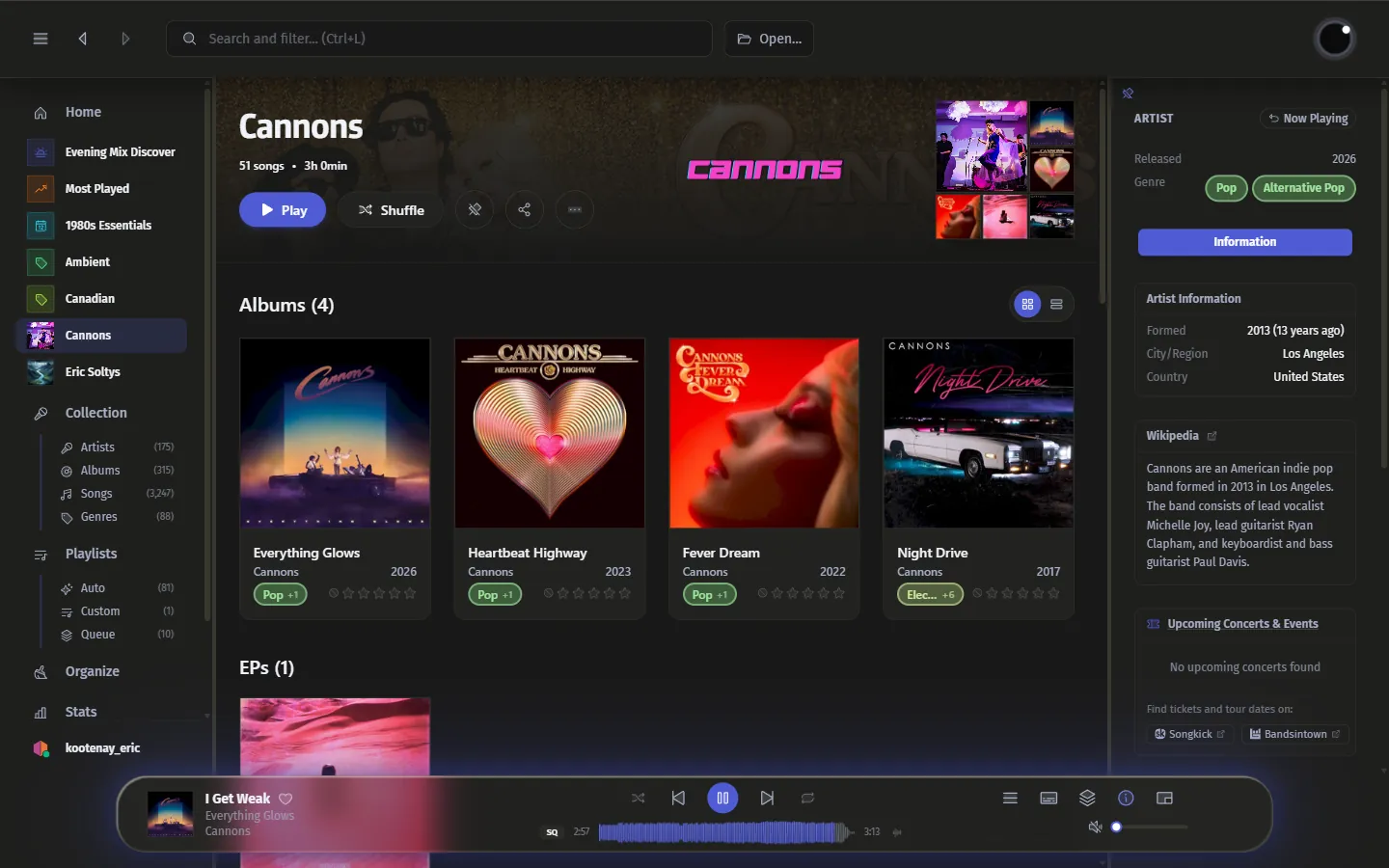Pin the Artist side panel

click(1128, 94)
